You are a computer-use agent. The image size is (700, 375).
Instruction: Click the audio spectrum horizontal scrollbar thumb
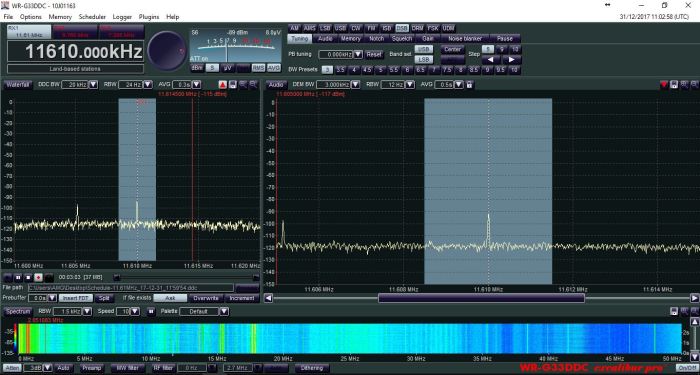click(481, 298)
